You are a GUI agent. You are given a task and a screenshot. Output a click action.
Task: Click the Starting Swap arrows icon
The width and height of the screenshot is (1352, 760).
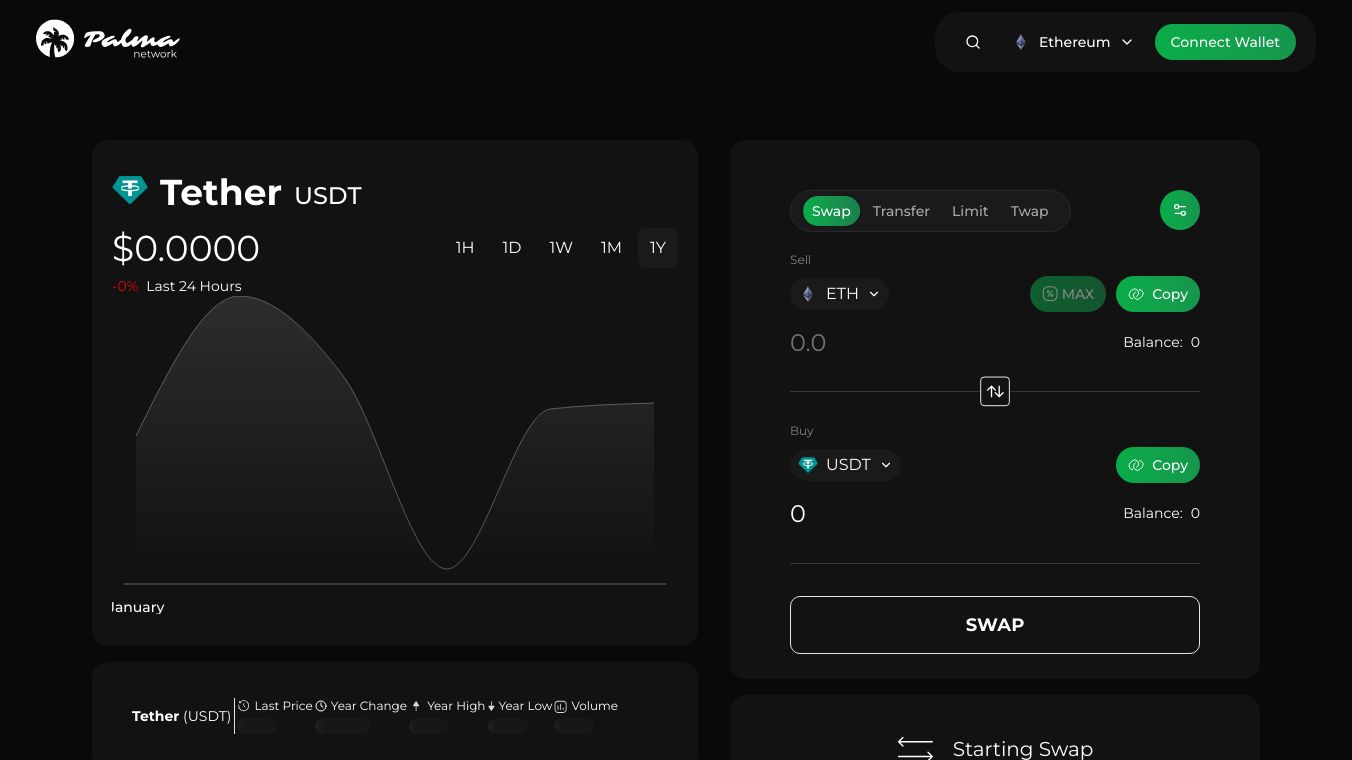(x=915, y=748)
